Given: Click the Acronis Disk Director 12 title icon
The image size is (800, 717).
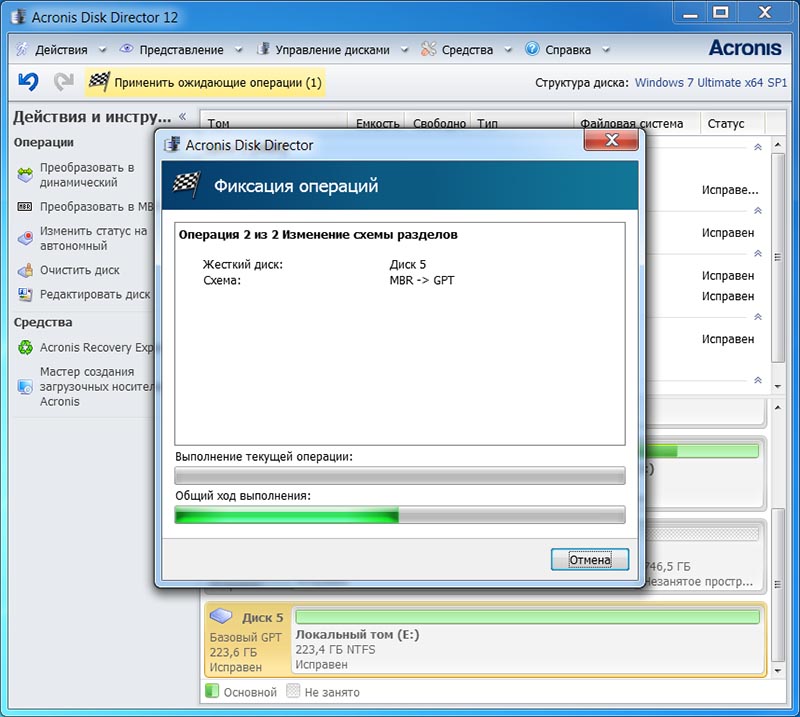Looking at the screenshot, I should pyautogui.click(x=18, y=16).
